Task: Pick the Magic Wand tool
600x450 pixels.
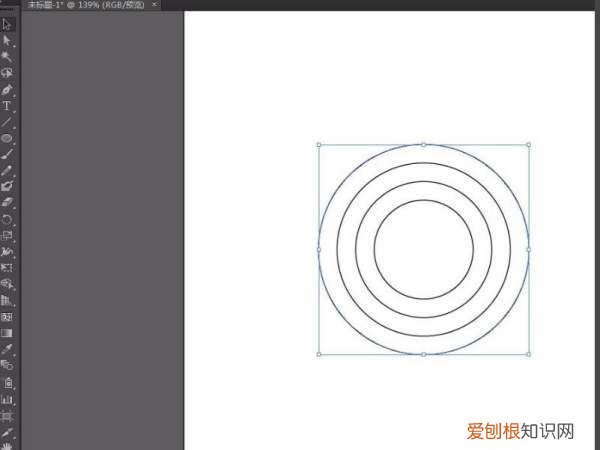Action: 7,57
